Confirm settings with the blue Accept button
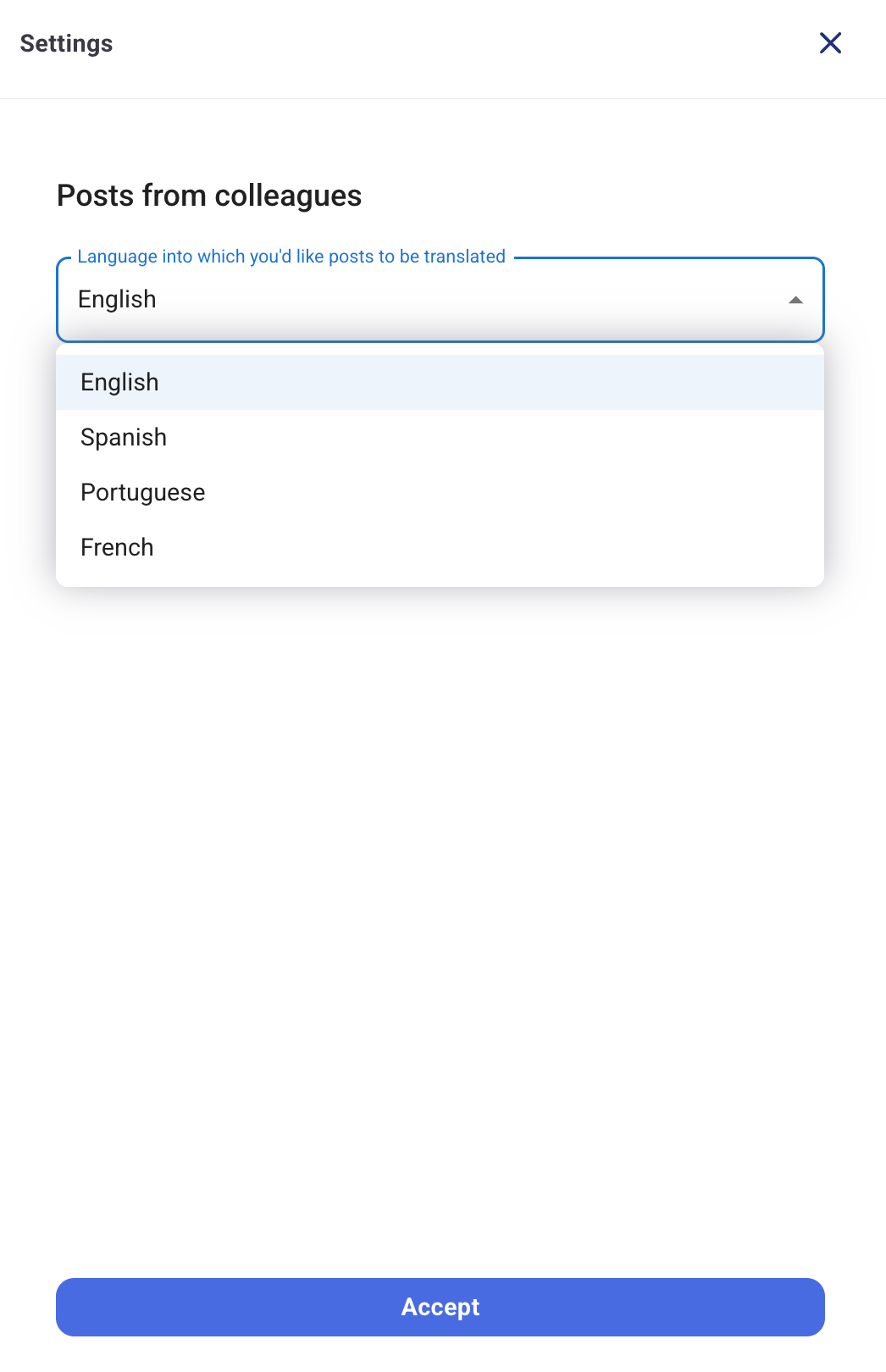The height and width of the screenshot is (1372, 886). tap(440, 1307)
